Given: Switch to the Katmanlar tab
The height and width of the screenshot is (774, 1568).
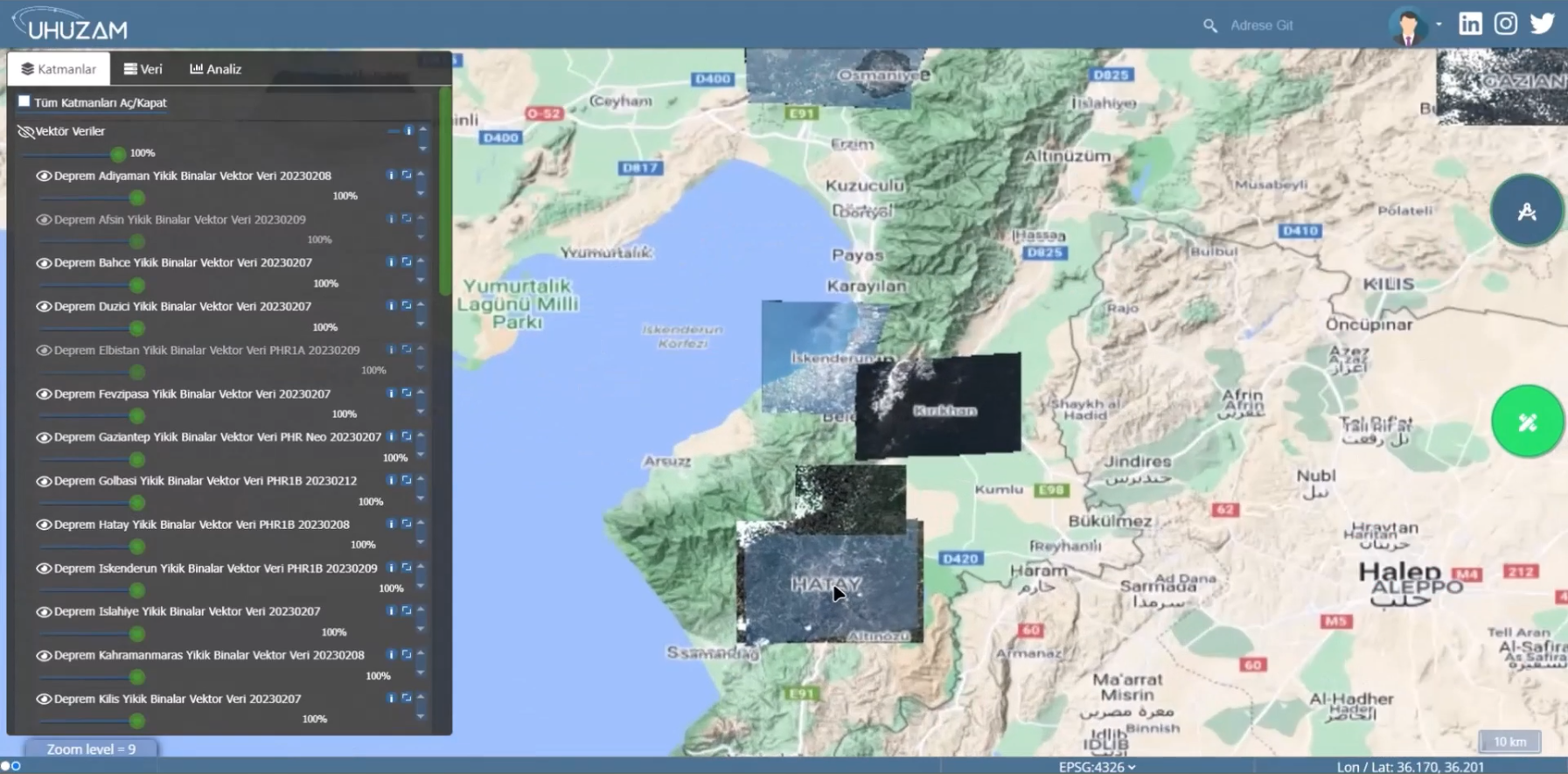Looking at the screenshot, I should click(59, 68).
